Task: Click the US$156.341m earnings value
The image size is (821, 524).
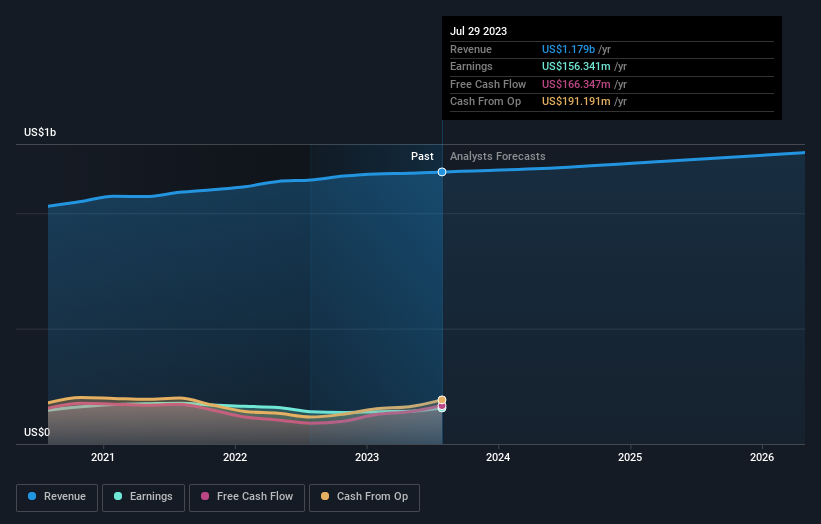Action: (576, 66)
